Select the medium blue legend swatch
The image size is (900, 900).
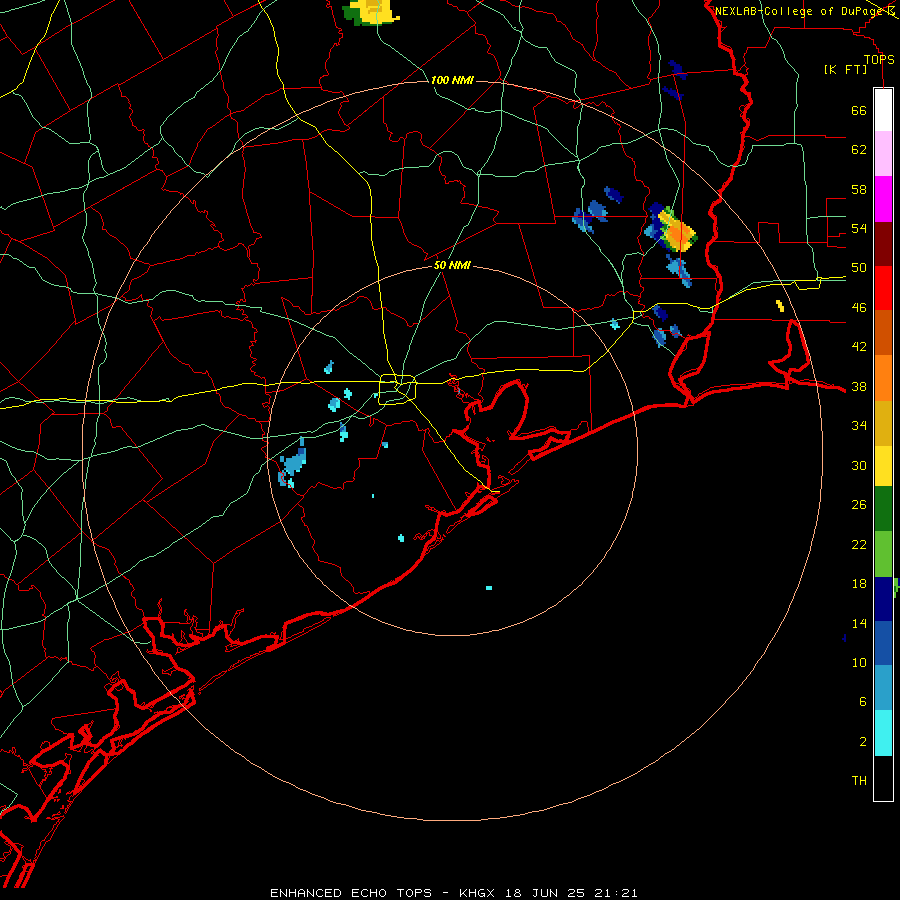(883, 643)
